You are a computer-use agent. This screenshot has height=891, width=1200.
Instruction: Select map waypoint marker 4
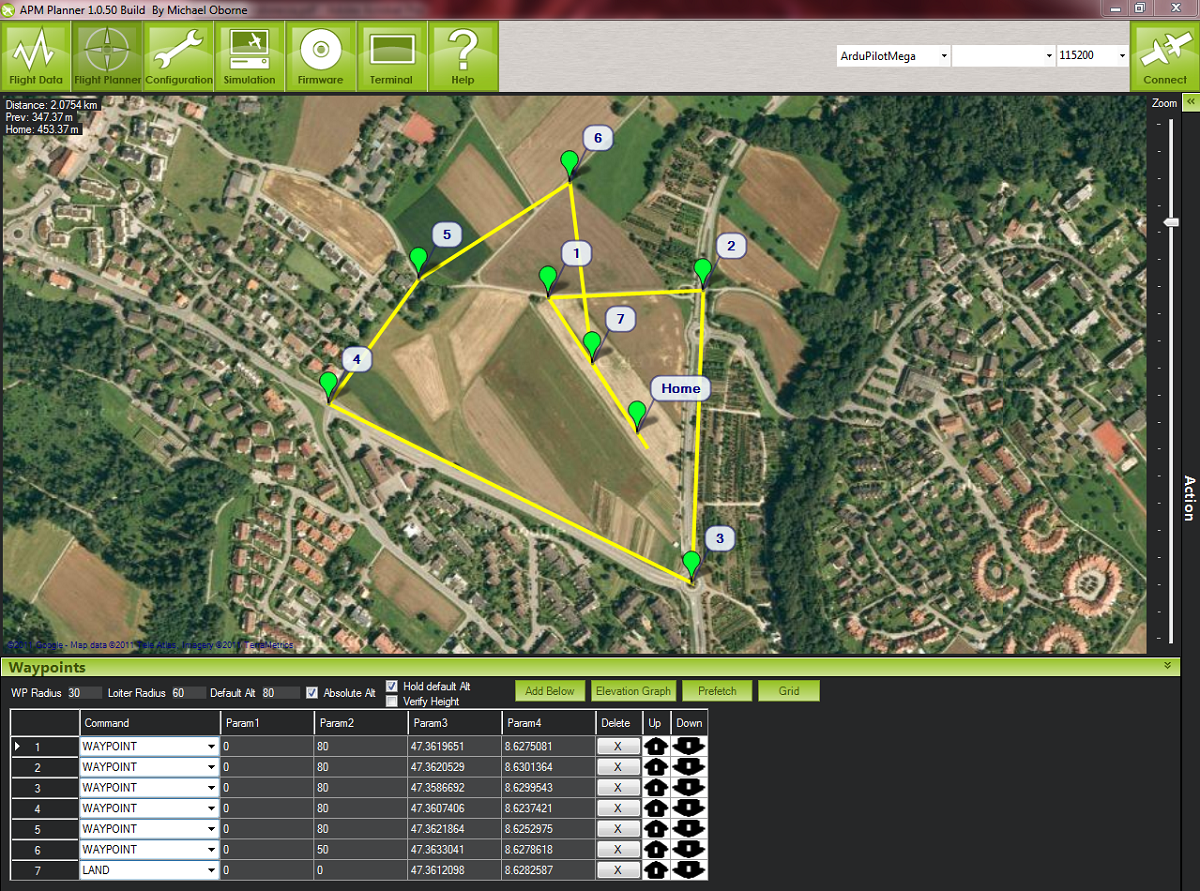click(328, 385)
